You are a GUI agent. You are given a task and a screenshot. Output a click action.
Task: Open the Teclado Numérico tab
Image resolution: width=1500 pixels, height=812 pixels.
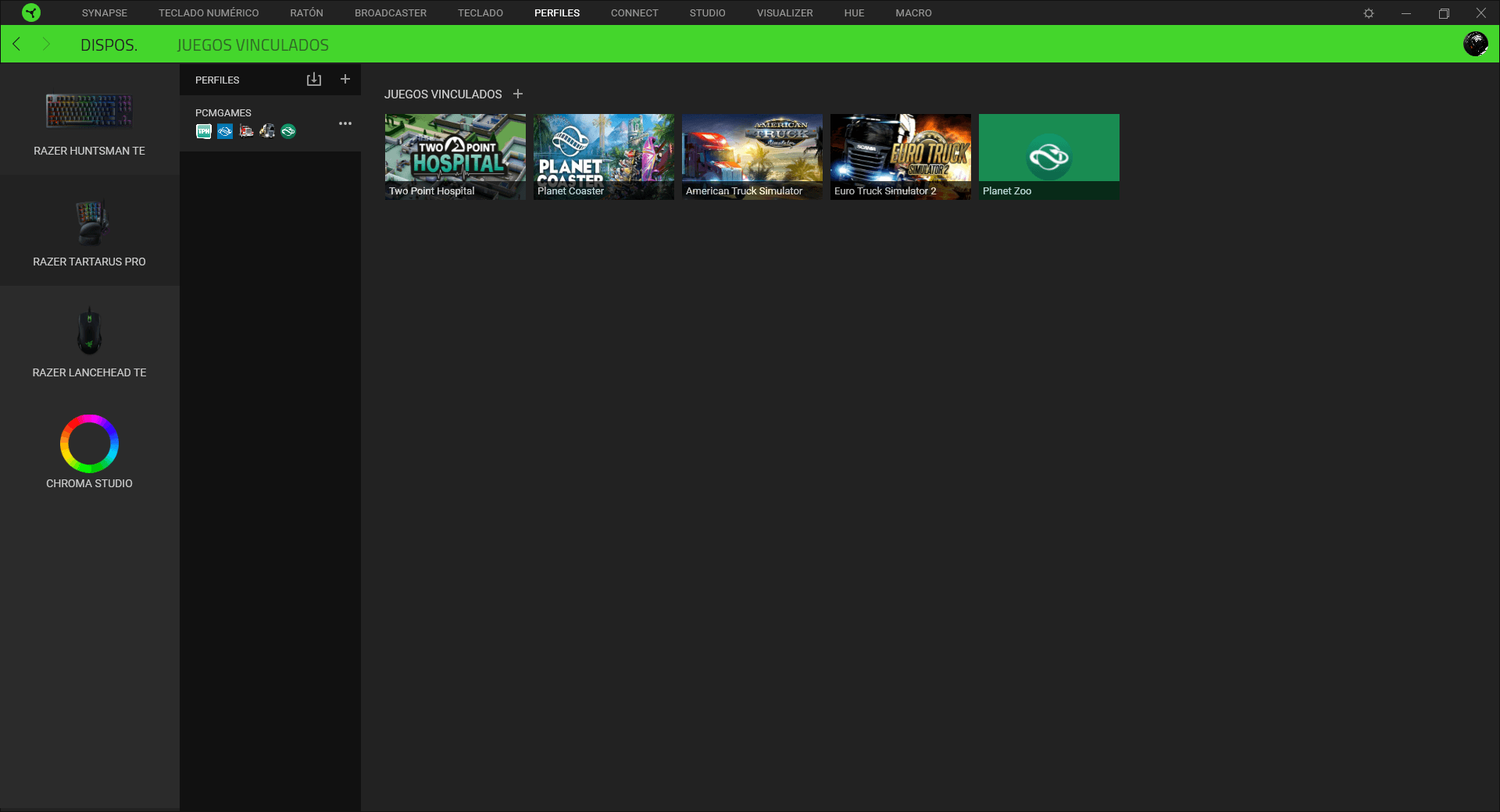click(209, 13)
